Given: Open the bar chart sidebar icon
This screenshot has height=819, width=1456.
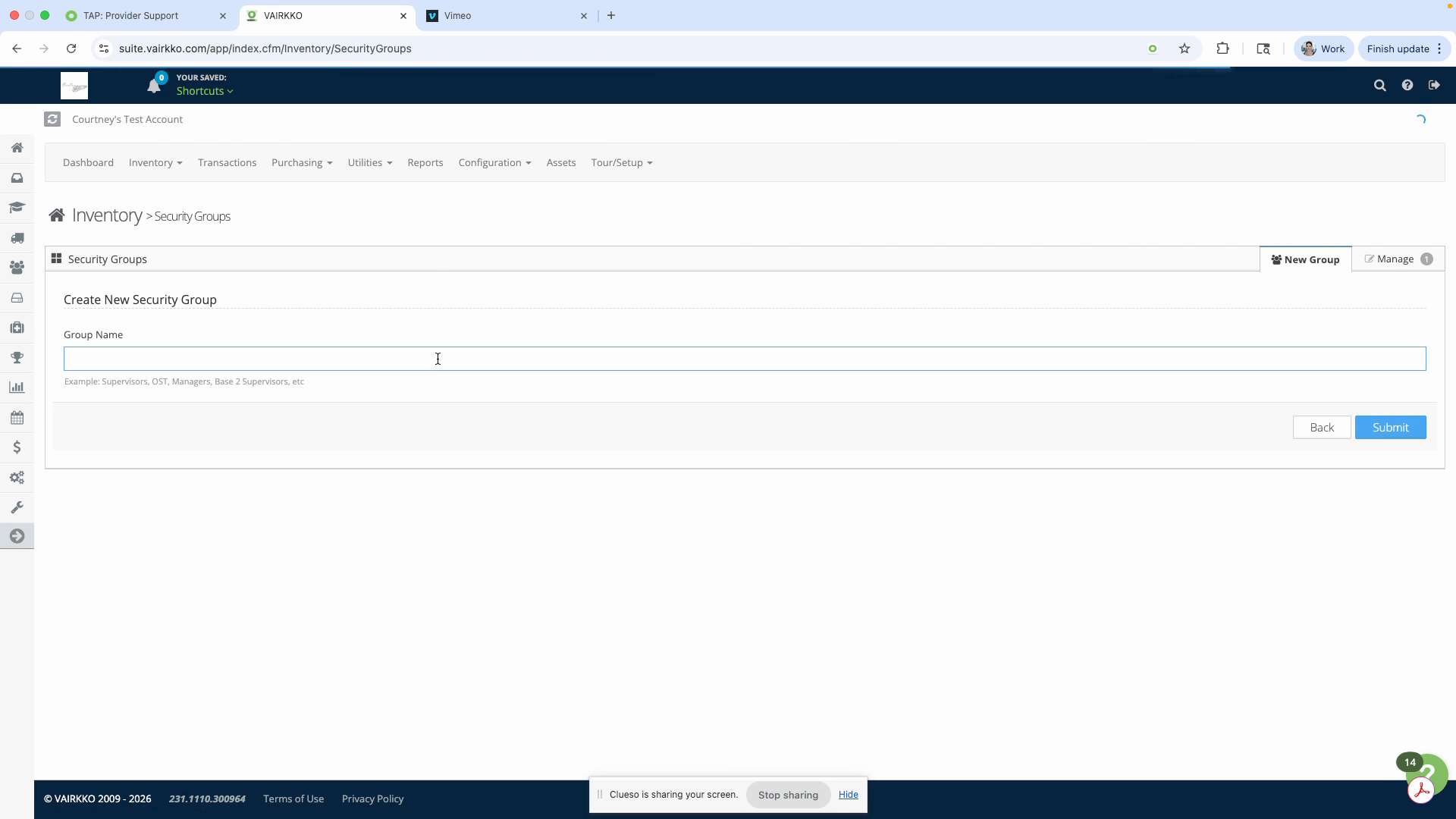Looking at the screenshot, I should pyautogui.click(x=17, y=388).
